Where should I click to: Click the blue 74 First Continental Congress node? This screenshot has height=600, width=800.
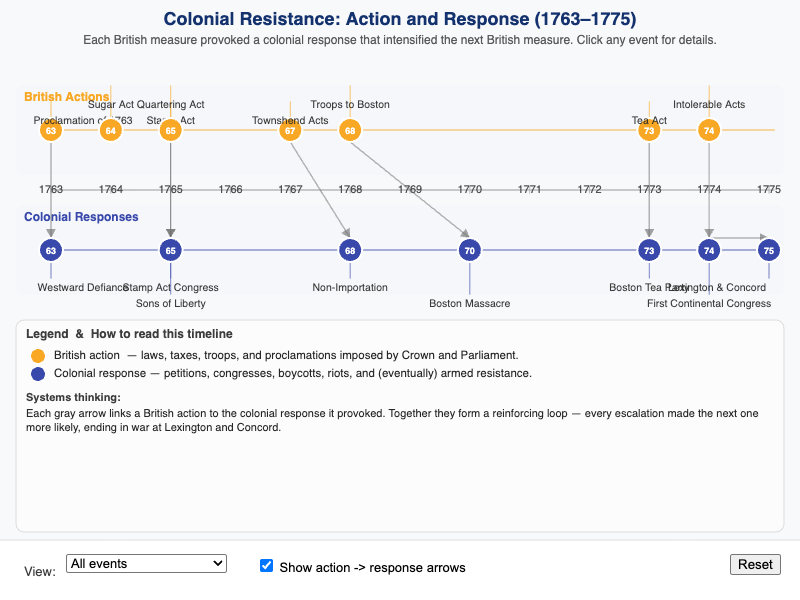[709, 251]
